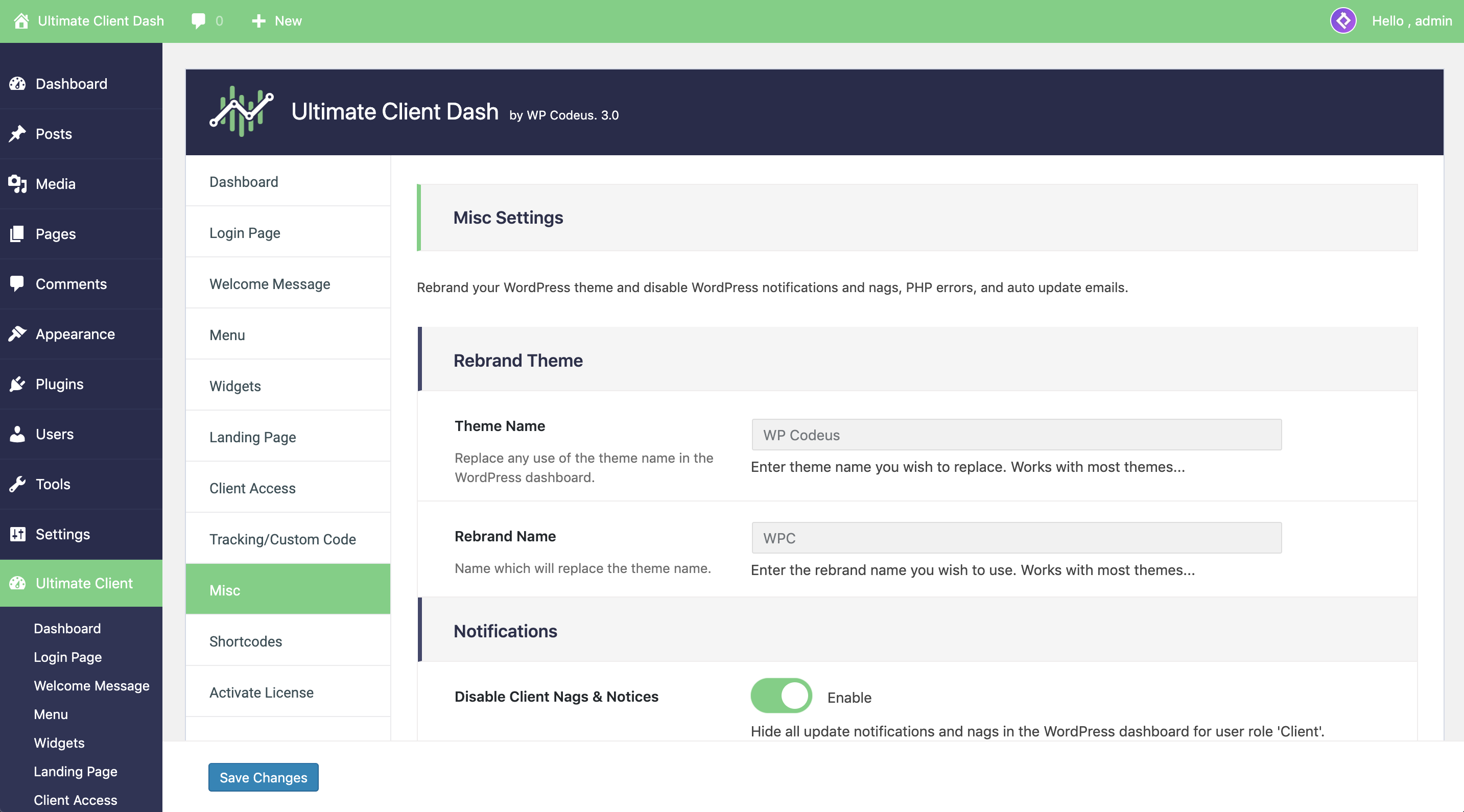Click the plus New icon
This screenshot has width=1464, height=812.
click(x=258, y=21)
